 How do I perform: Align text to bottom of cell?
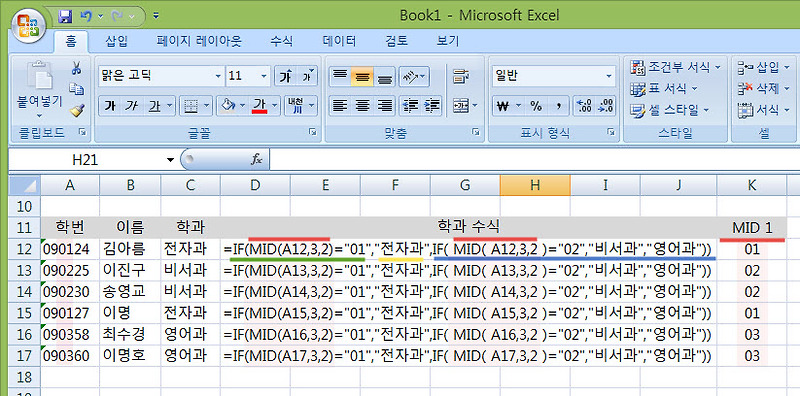click(x=385, y=76)
